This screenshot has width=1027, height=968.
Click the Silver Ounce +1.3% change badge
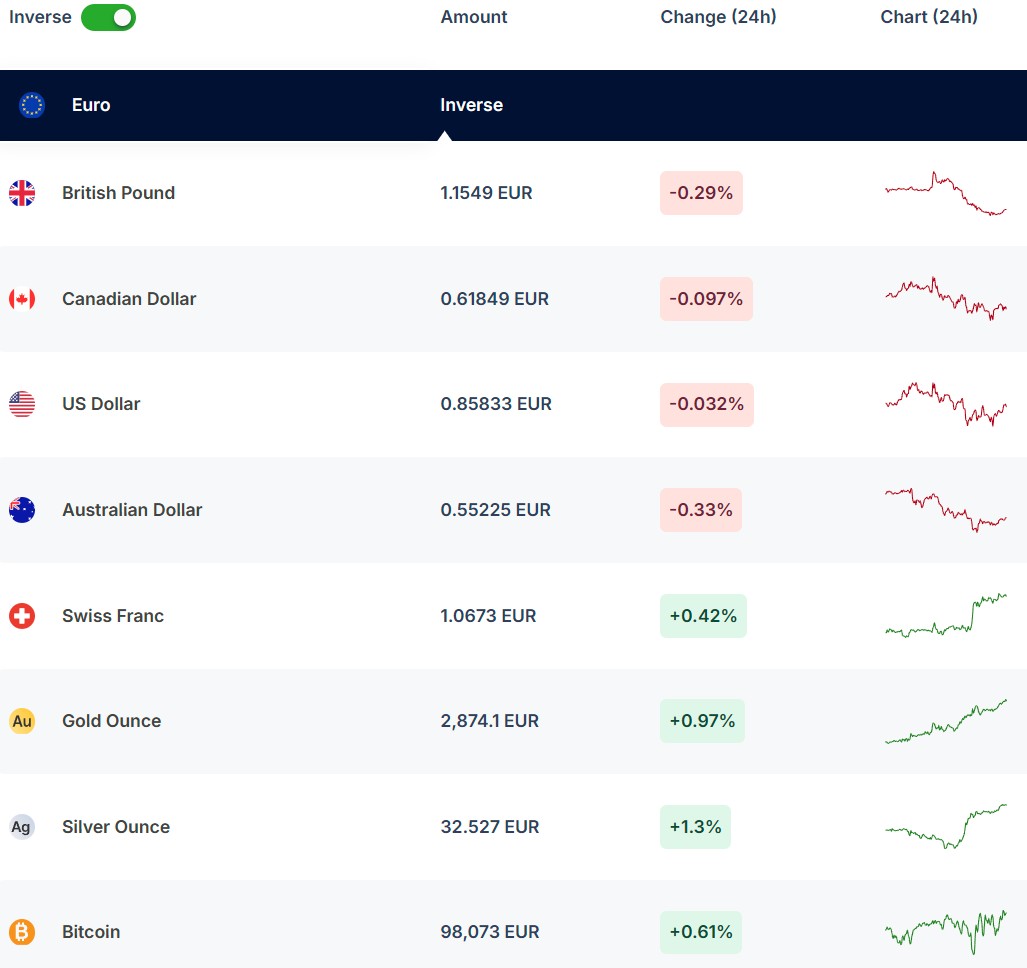695,827
